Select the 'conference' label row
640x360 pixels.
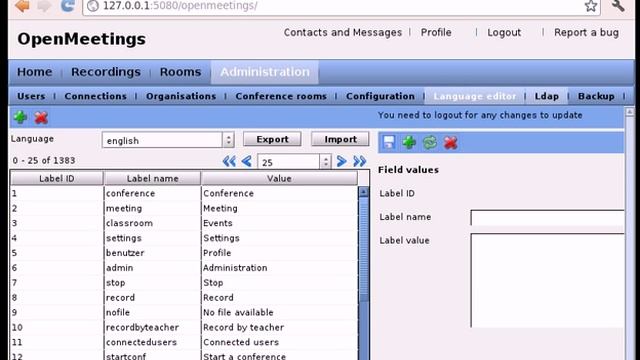click(x=184, y=193)
